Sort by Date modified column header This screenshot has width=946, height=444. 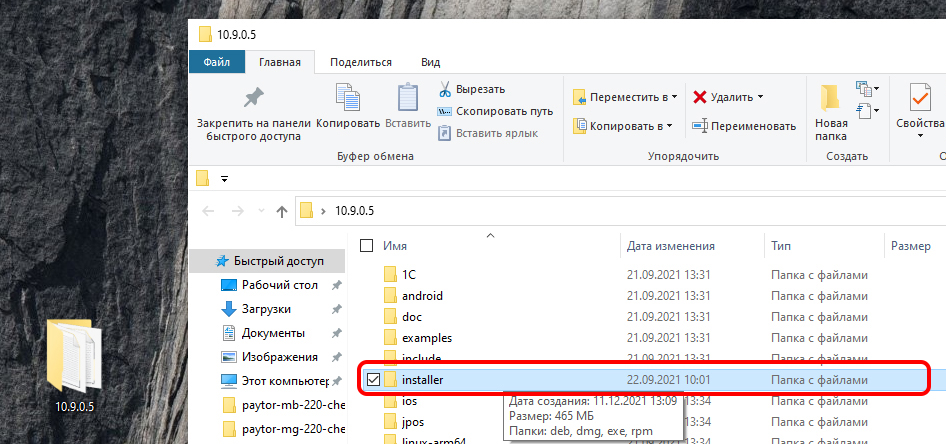click(670, 246)
